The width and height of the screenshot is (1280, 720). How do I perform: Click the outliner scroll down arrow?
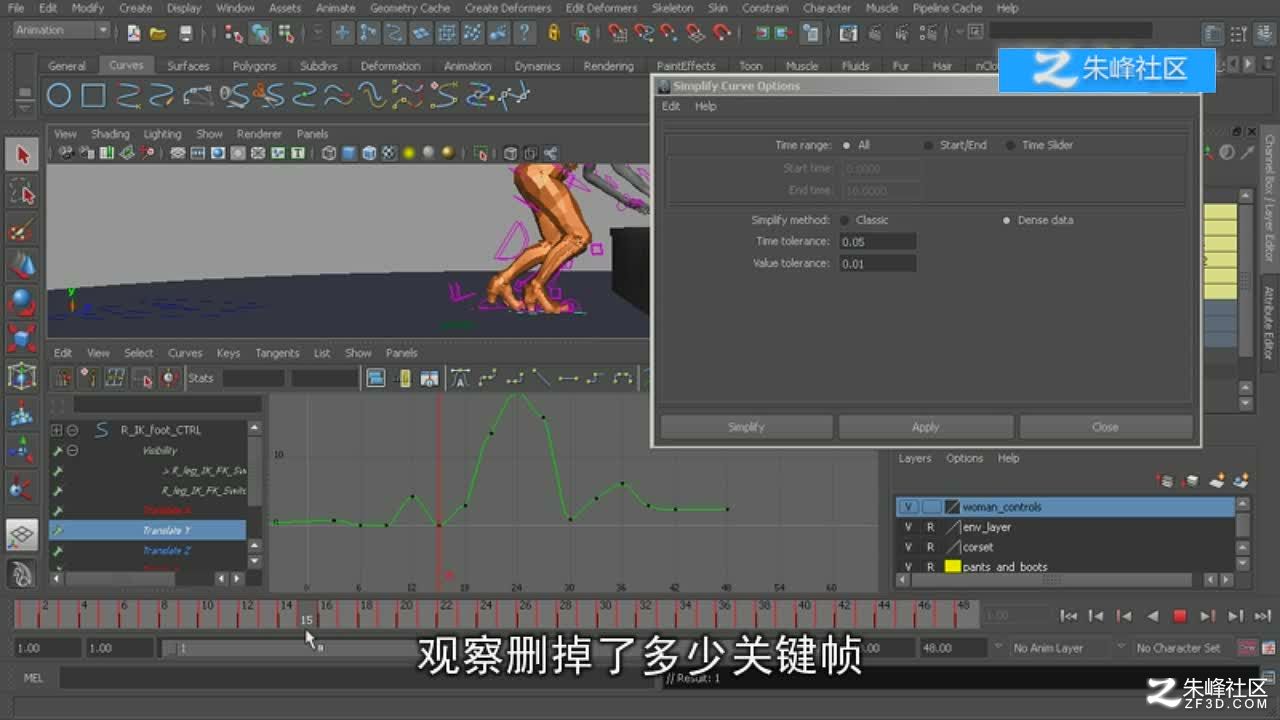pos(255,562)
